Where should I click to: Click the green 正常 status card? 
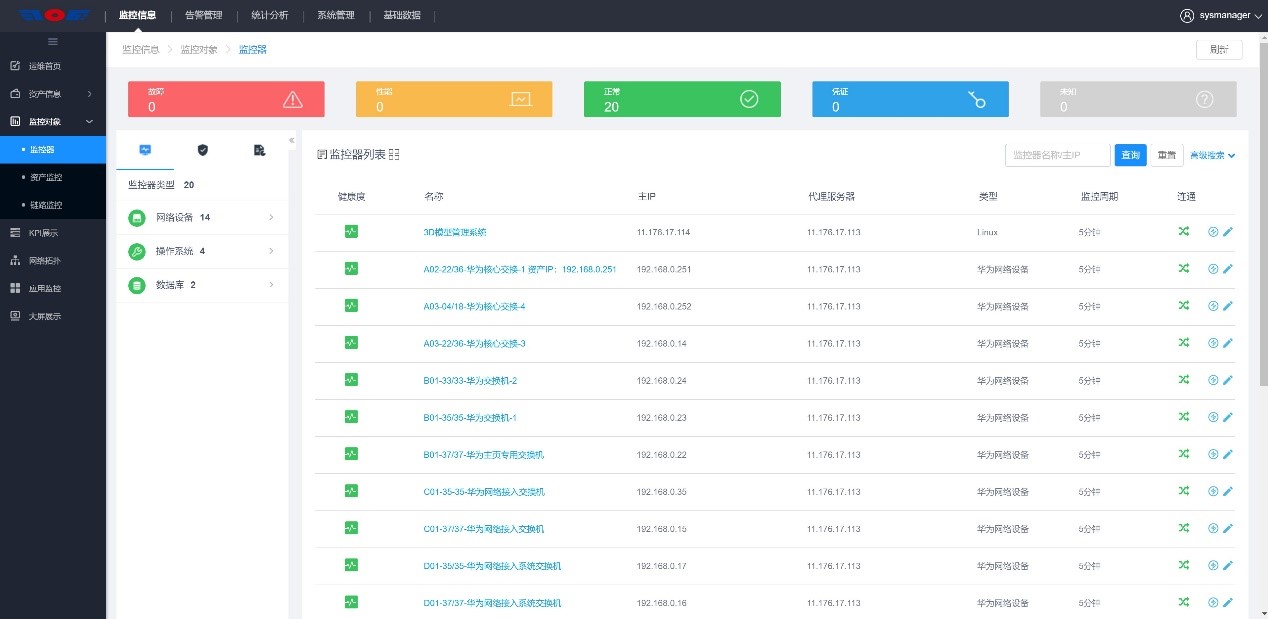point(682,99)
